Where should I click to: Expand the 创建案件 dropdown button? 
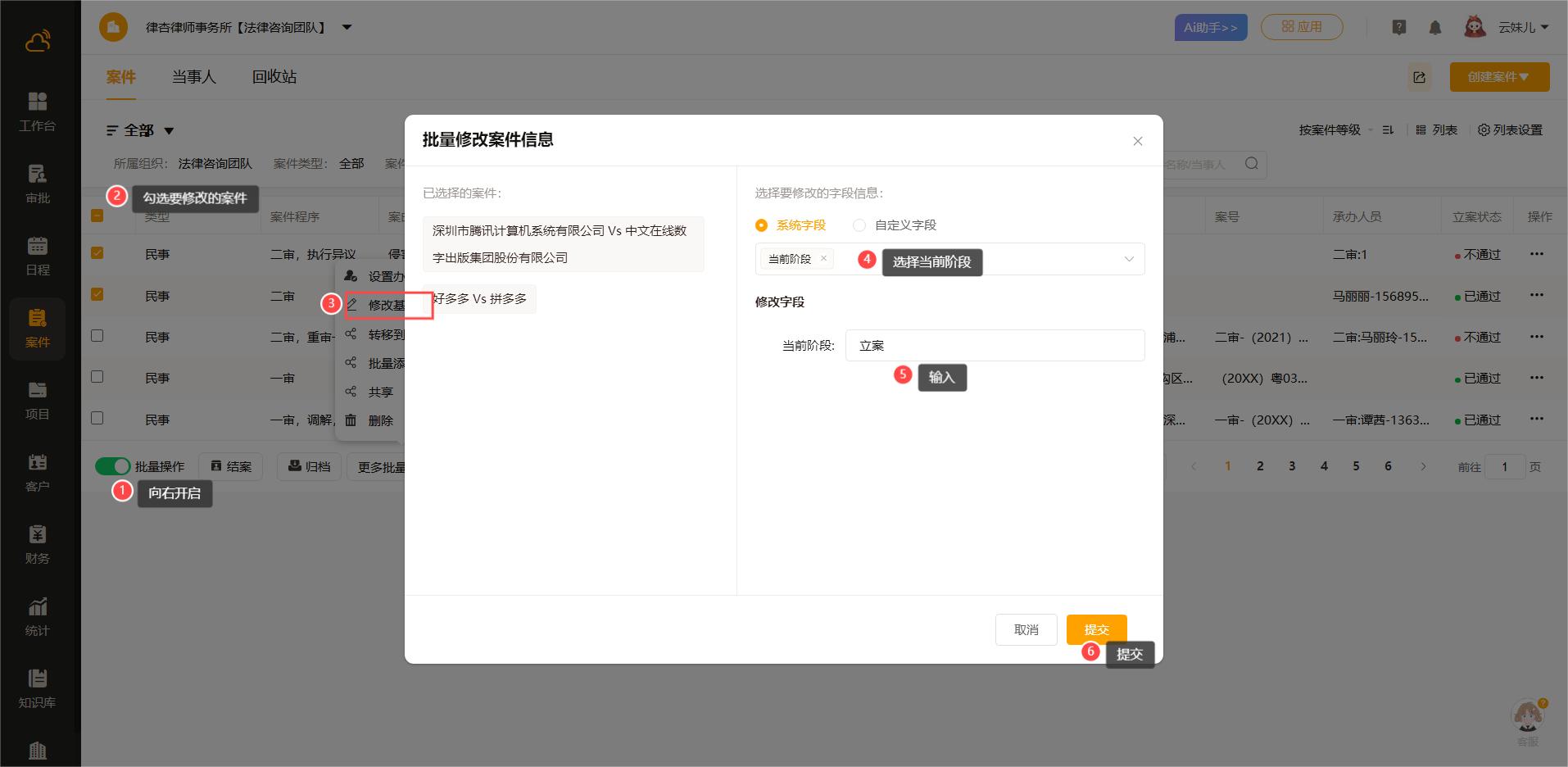tap(1499, 77)
